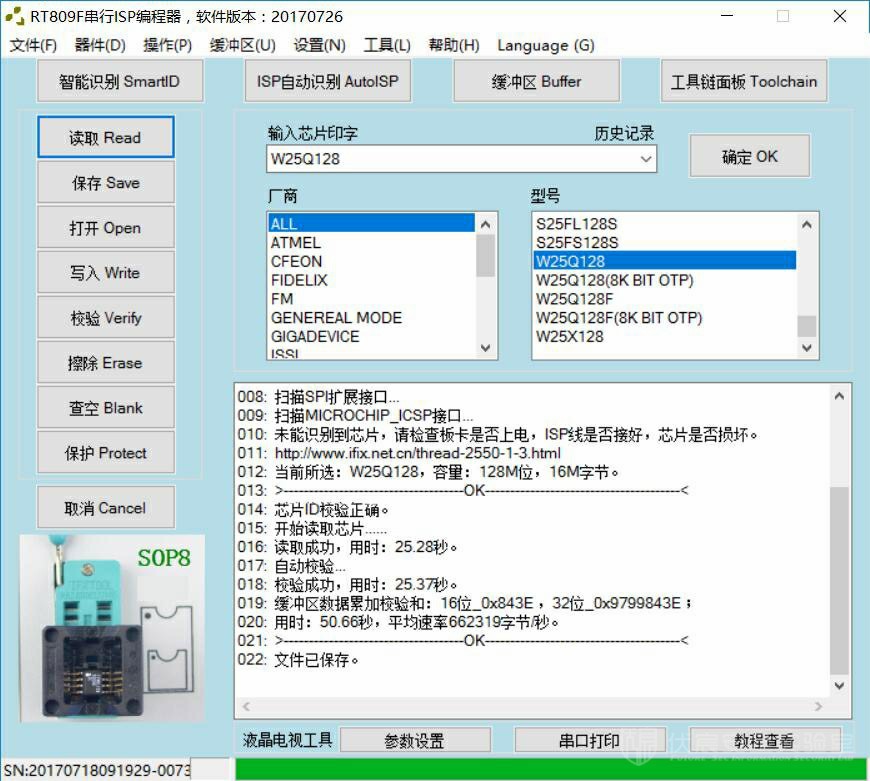870x781 pixels.
Task: Click log horizontal scroll left arrow
Action: [x=246, y=706]
